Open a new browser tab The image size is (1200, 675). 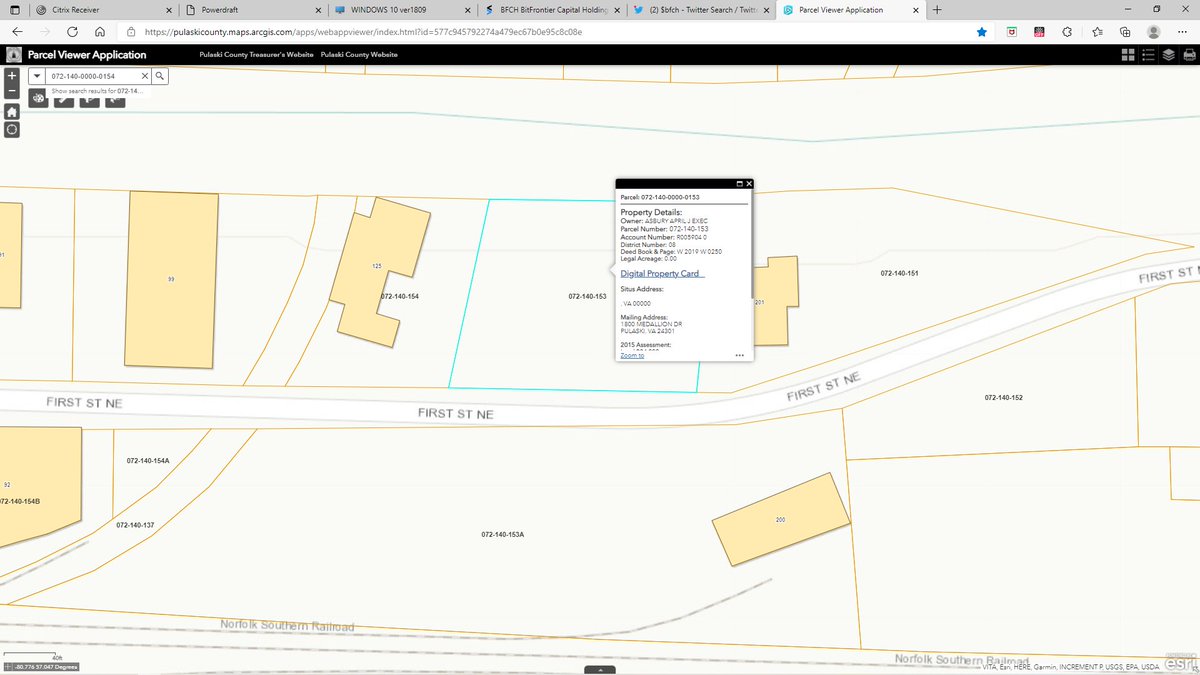937,10
